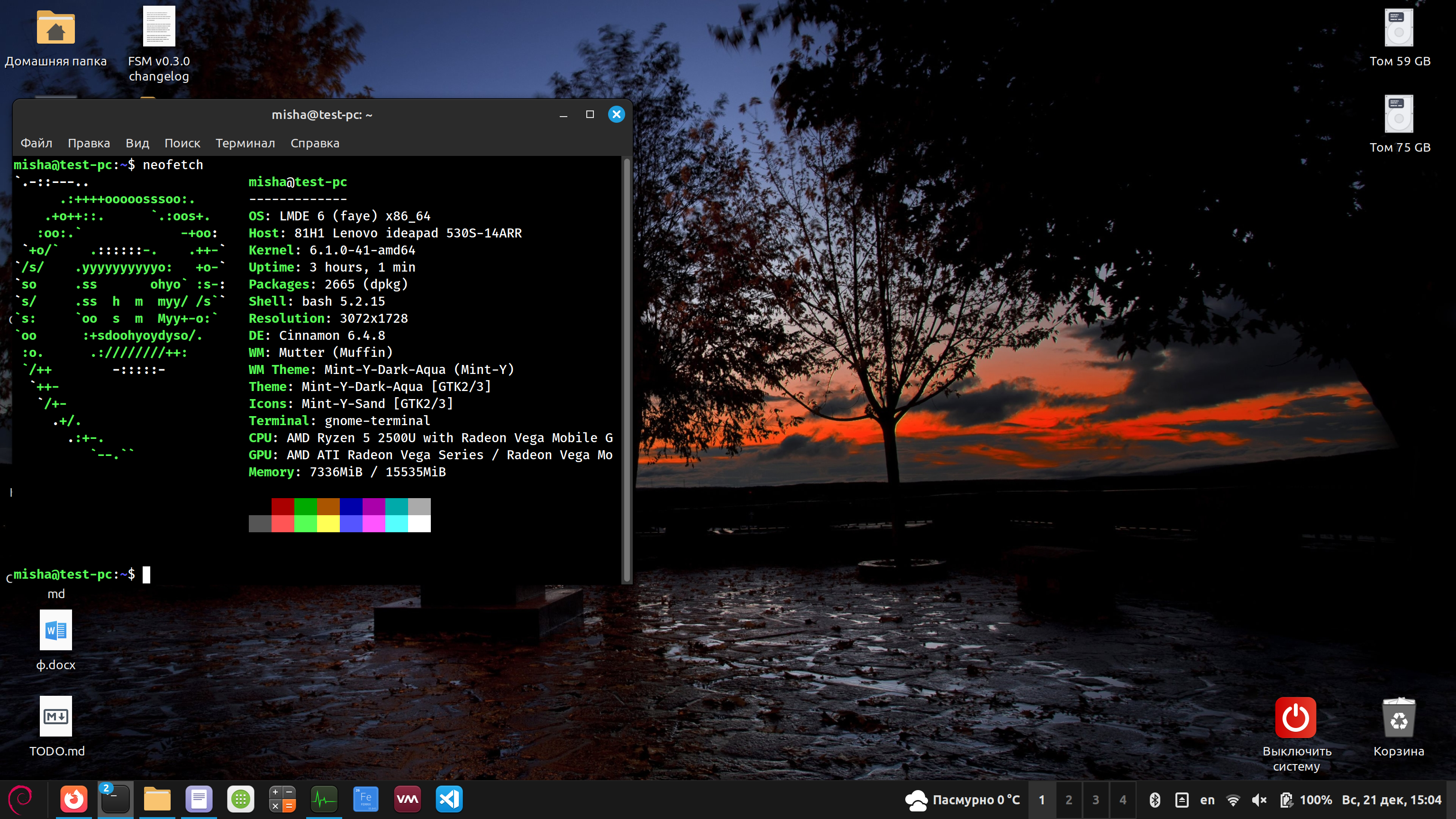1456x819 pixels.
Task: Launch Firefox from the panel
Action: click(74, 799)
